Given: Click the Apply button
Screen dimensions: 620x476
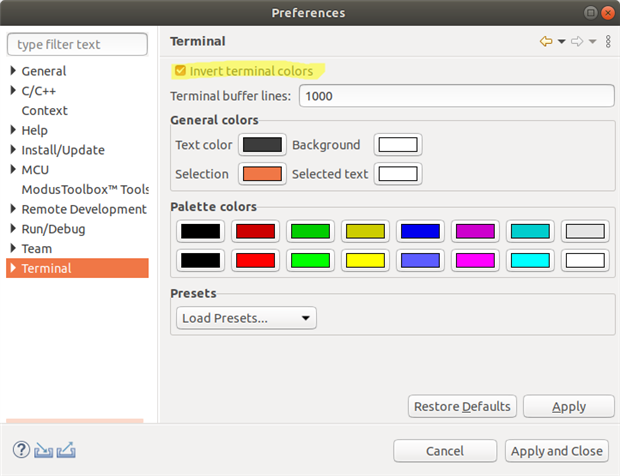Looking at the screenshot, I should 569,406.
